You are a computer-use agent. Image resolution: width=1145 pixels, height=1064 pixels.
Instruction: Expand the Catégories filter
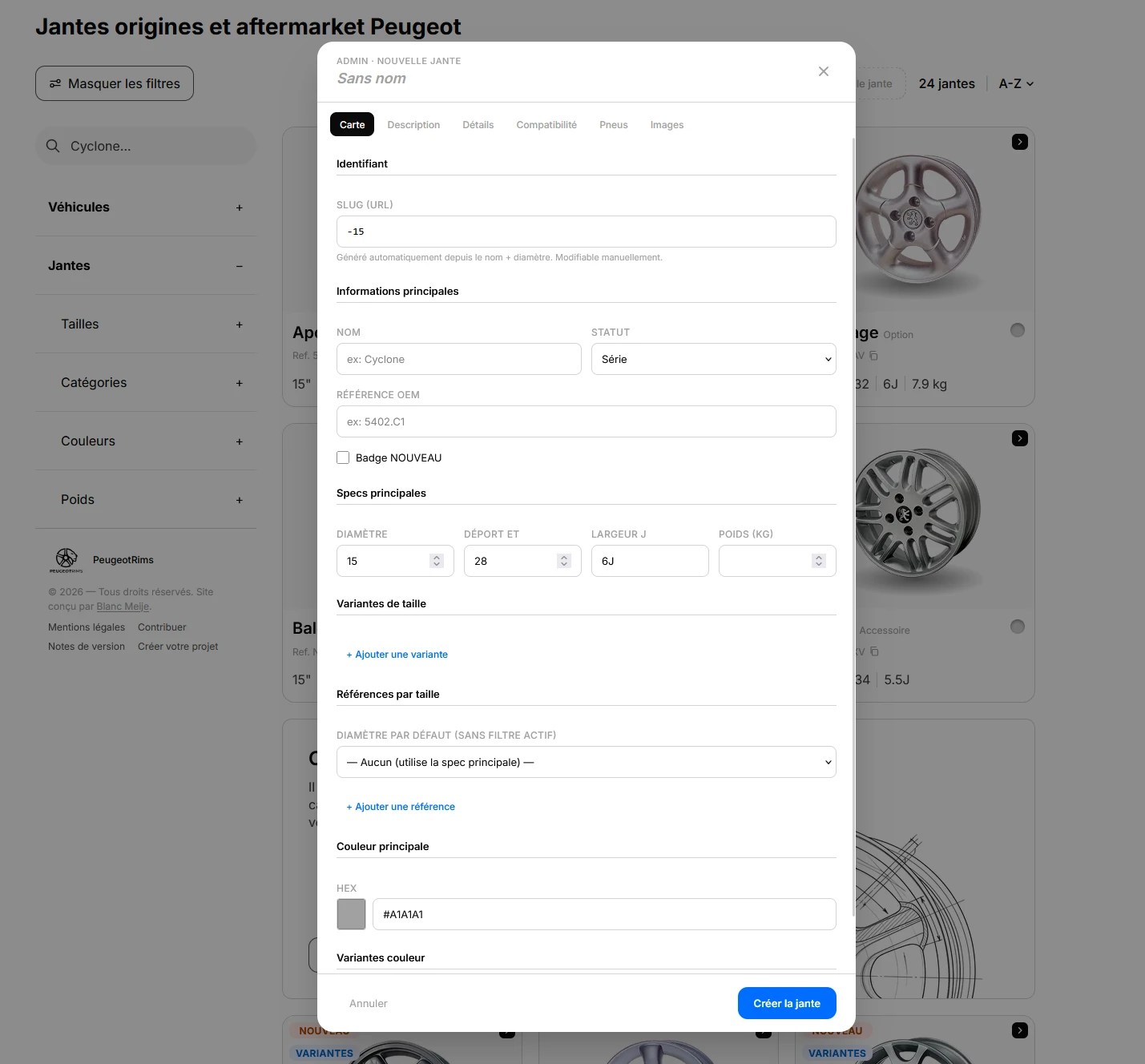146,382
